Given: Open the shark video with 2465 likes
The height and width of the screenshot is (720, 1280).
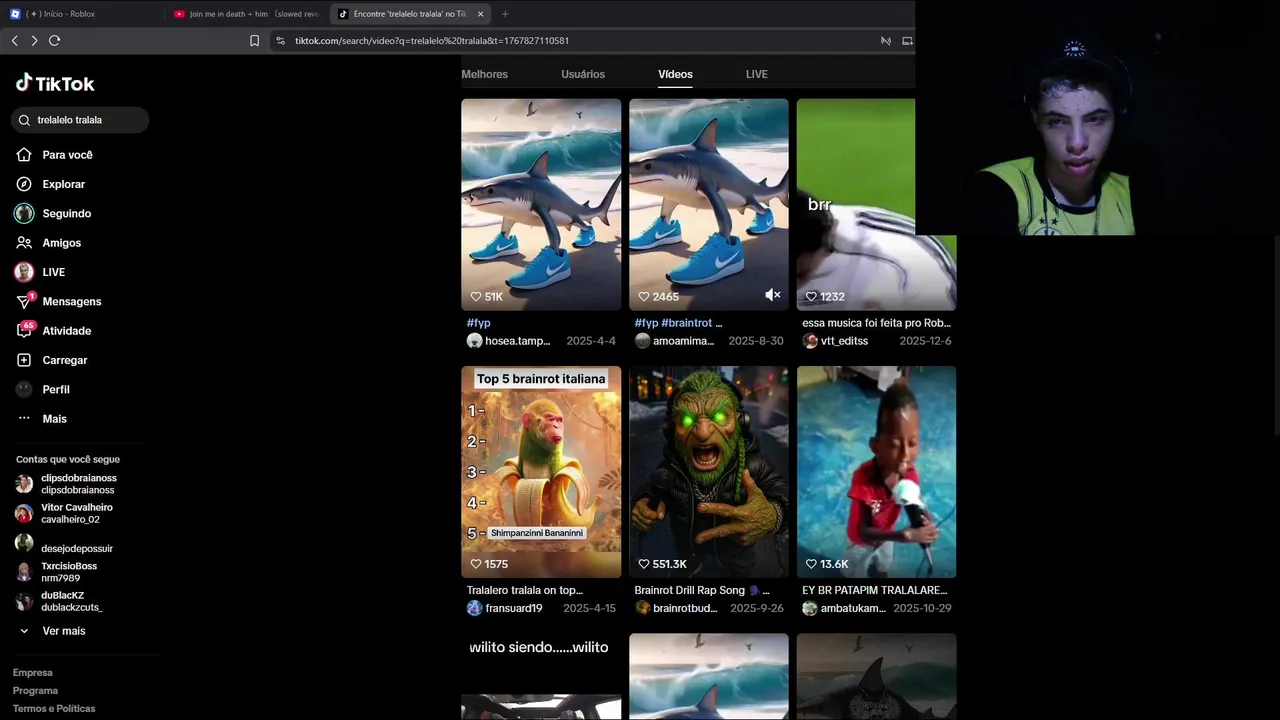Looking at the screenshot, I should coord(709,204).
